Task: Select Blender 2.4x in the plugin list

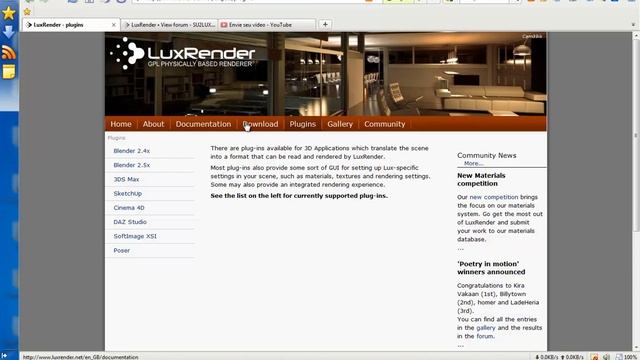Action: coord(131,151)
